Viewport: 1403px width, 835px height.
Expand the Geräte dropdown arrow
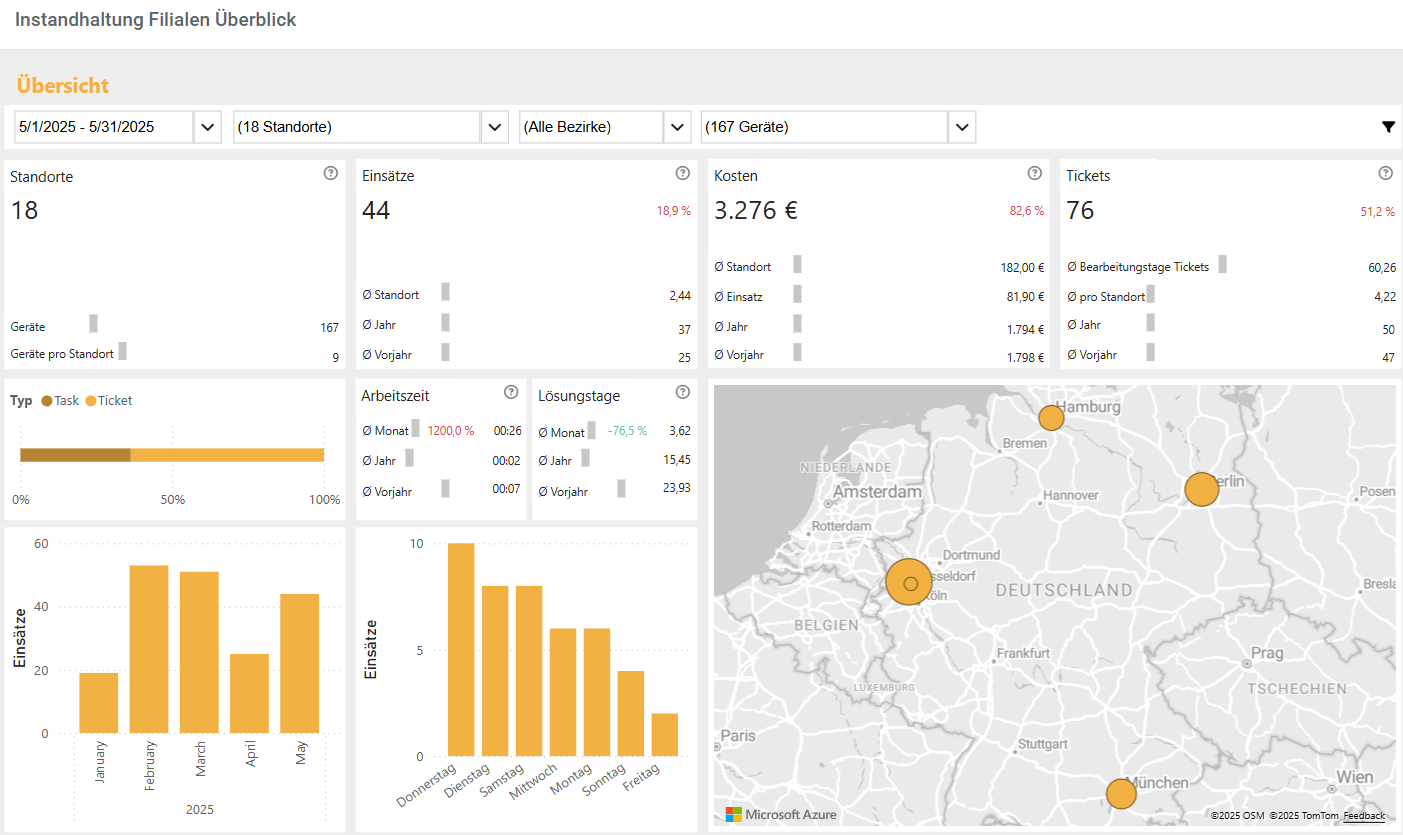[962, 127]
